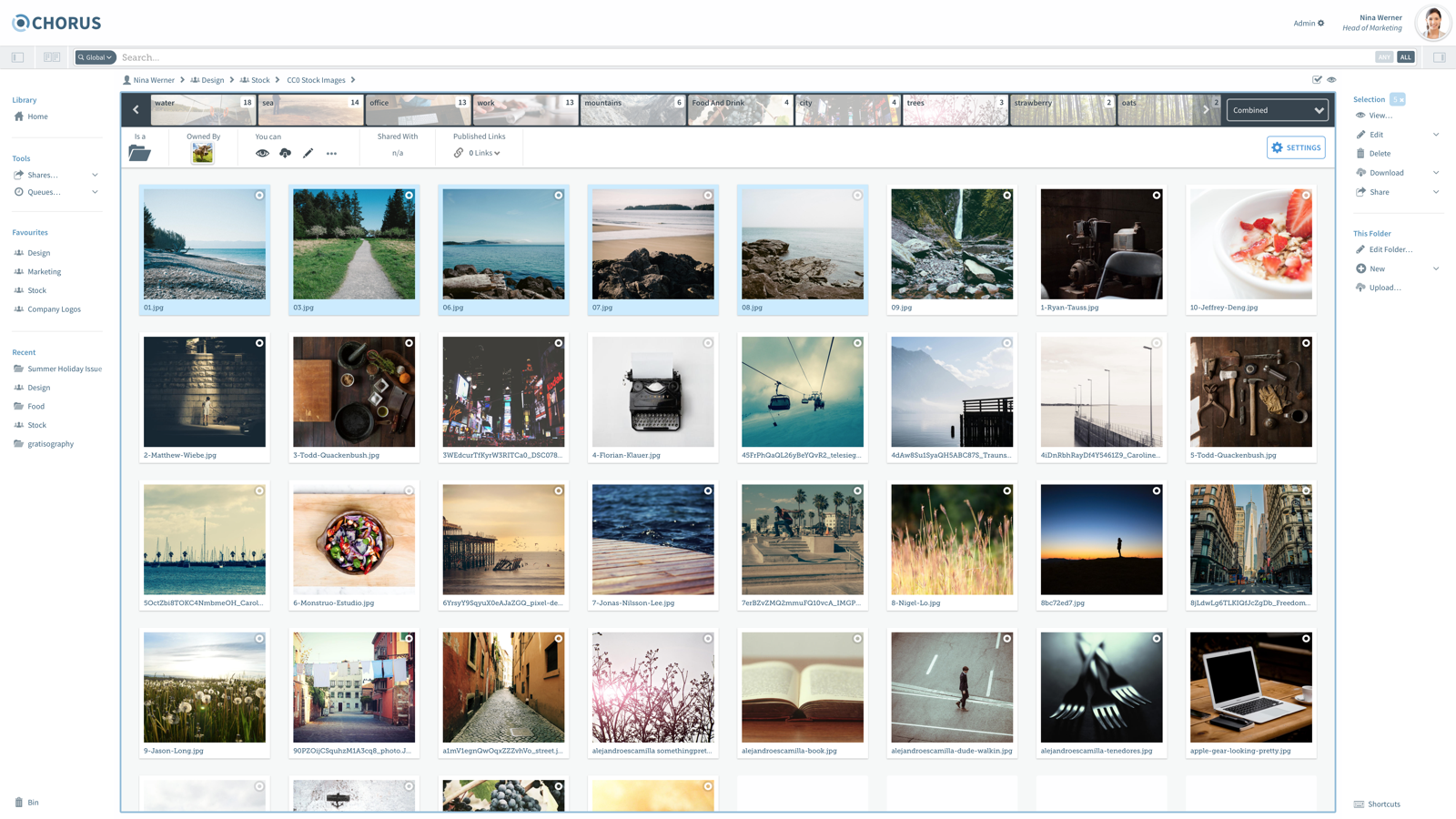Toggle selection circle on 03.jpg

(409, 196)
